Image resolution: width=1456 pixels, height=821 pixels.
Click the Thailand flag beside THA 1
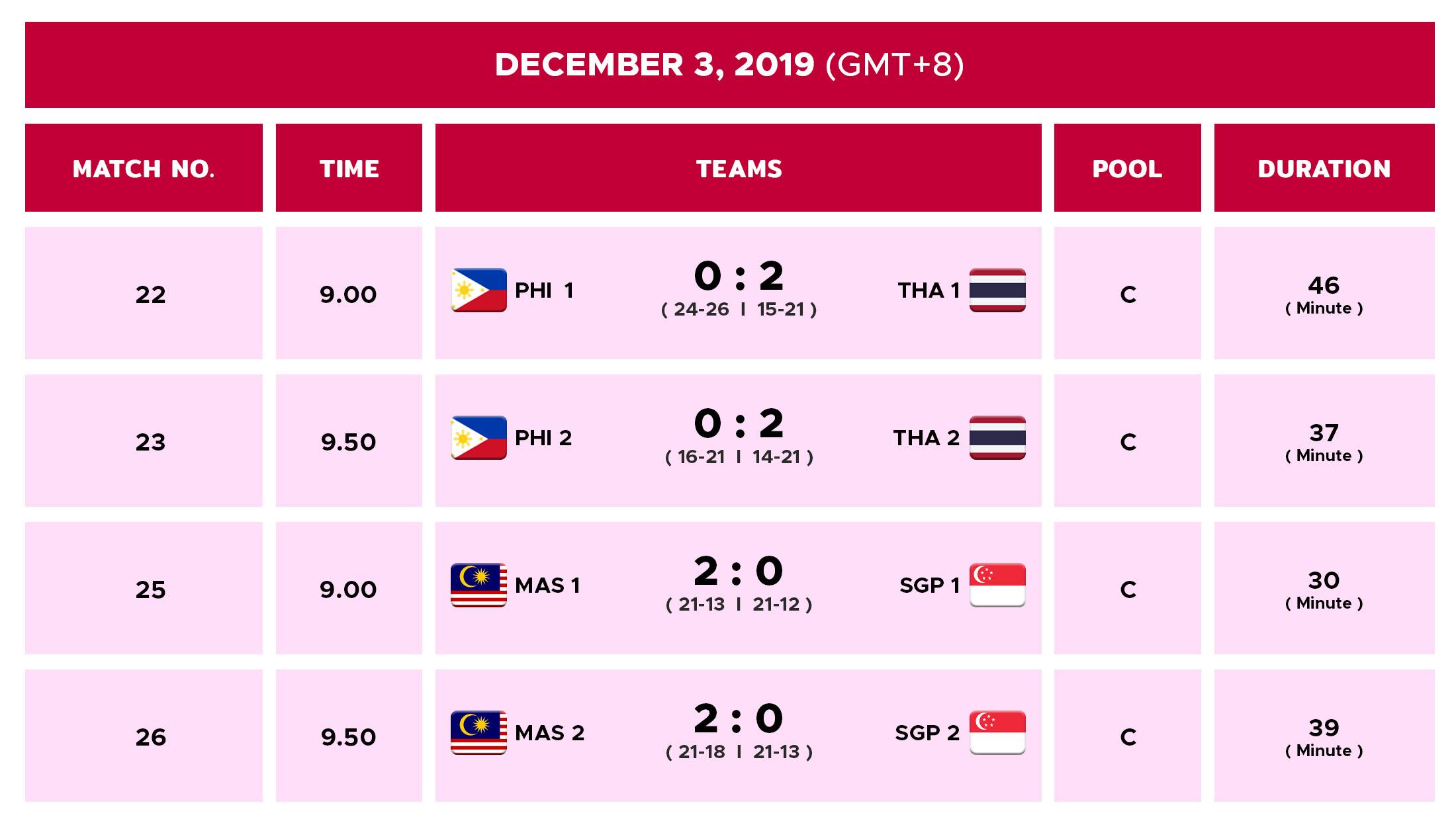[997, 290]
